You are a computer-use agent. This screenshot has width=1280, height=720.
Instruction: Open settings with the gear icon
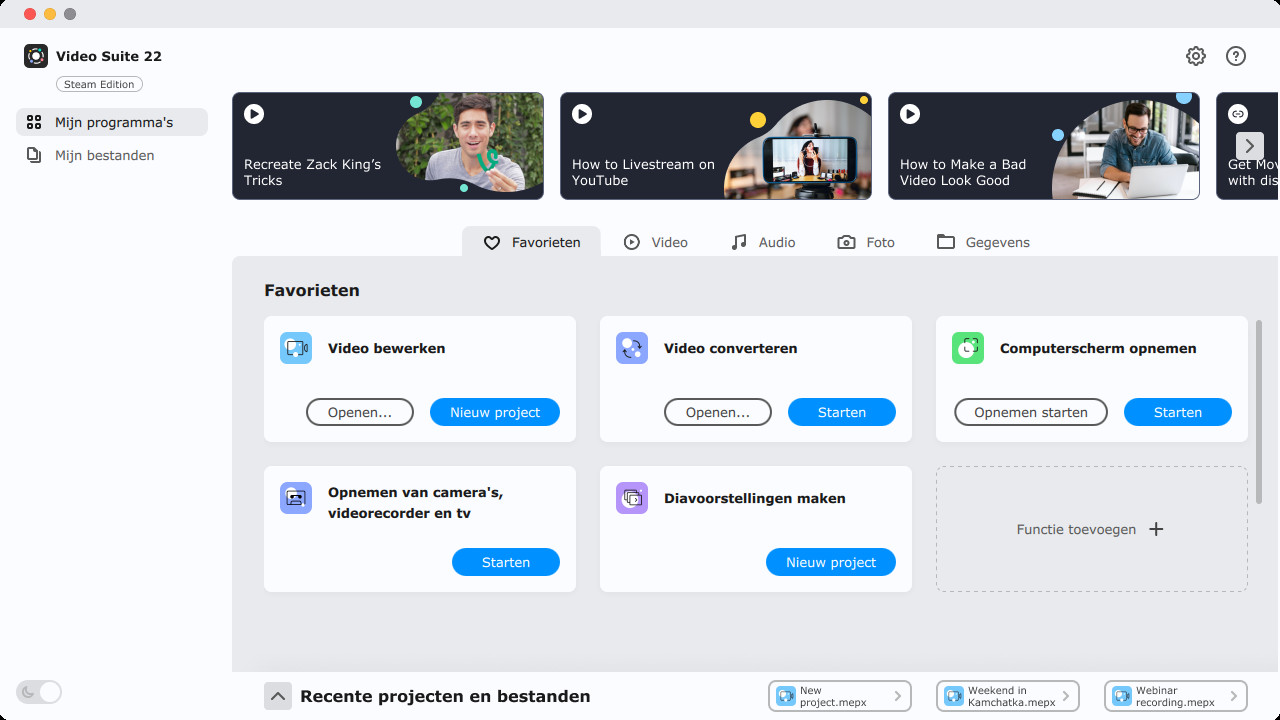tap(1195, 56)
